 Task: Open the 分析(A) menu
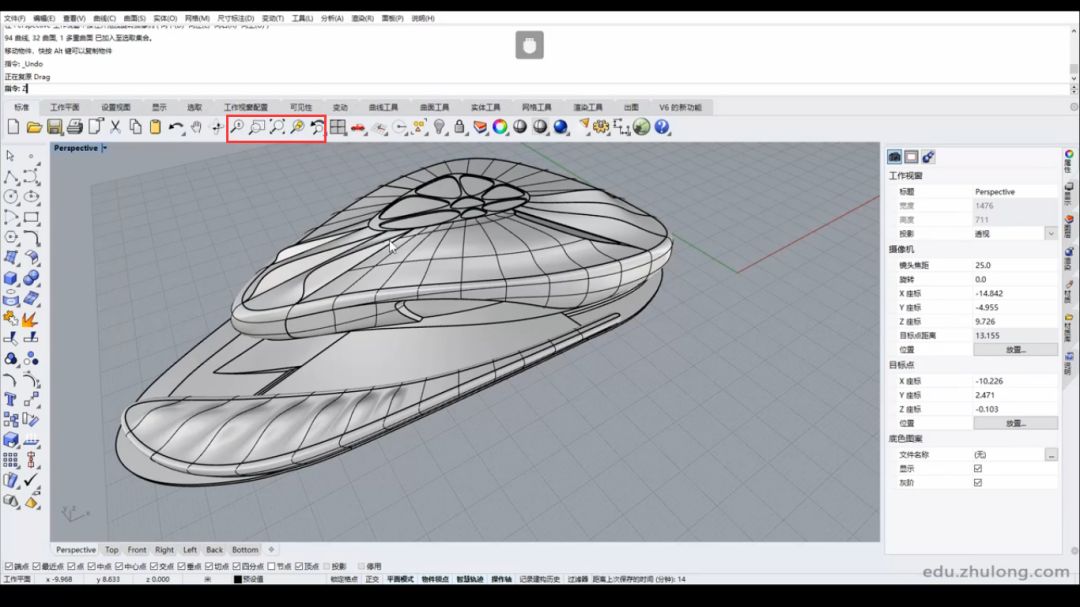(332, 19)
